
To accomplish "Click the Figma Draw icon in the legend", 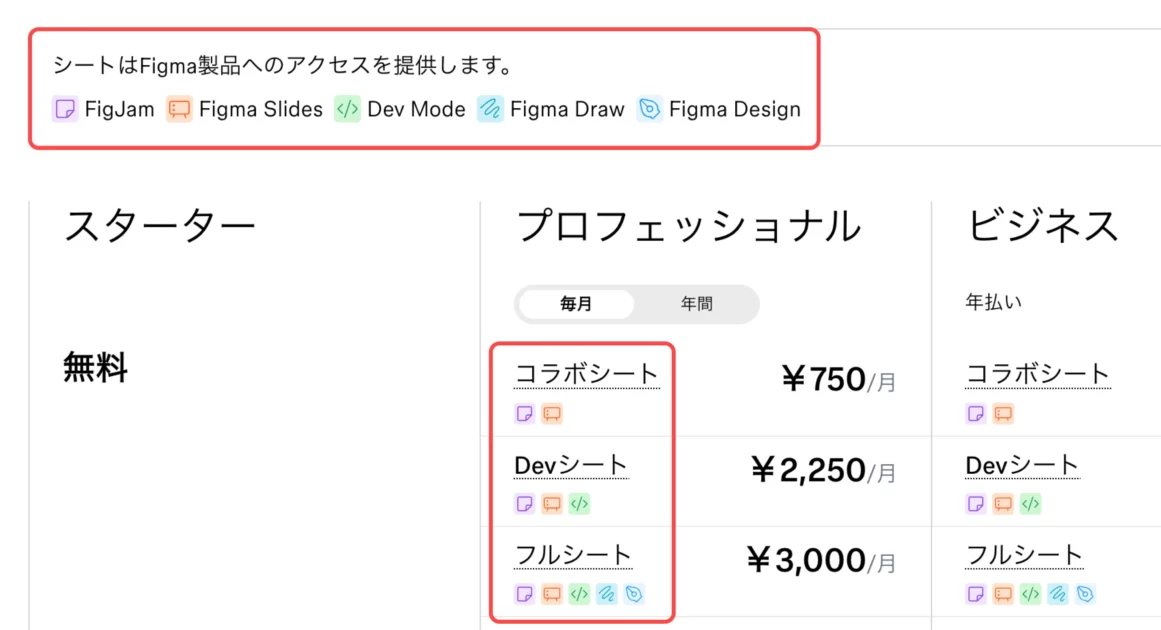I will (490, 109).
